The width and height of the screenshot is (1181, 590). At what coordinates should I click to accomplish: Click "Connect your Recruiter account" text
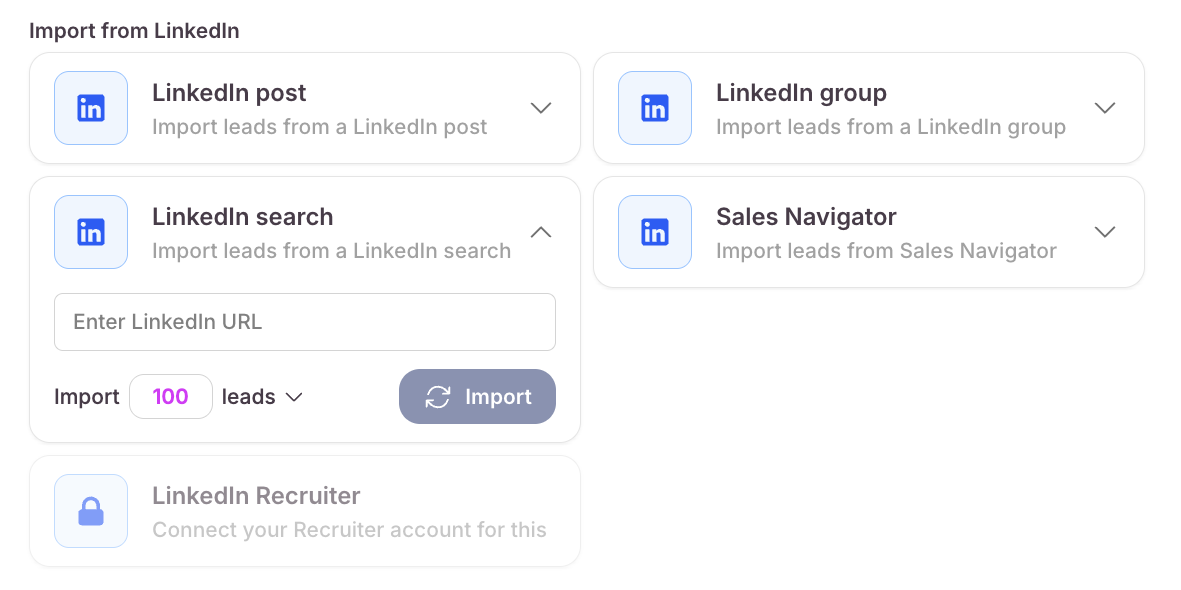pos(349,530)
